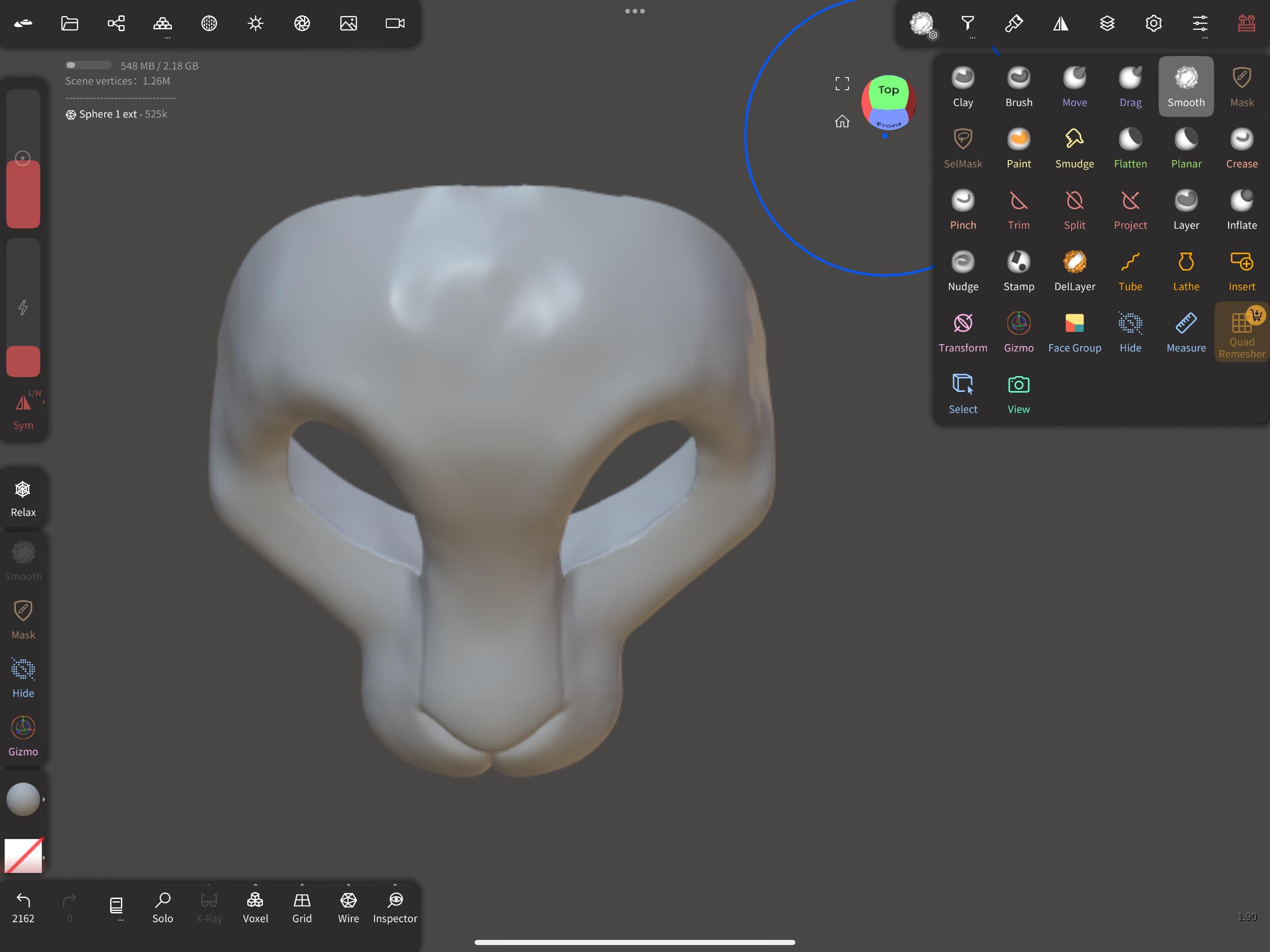
Task: Enable Solo mode
Action: tap(163, 907)
